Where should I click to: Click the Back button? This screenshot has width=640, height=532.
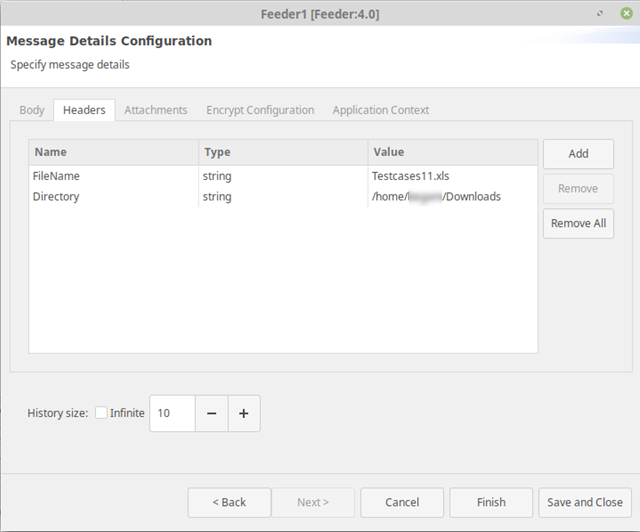pos(229,502)
